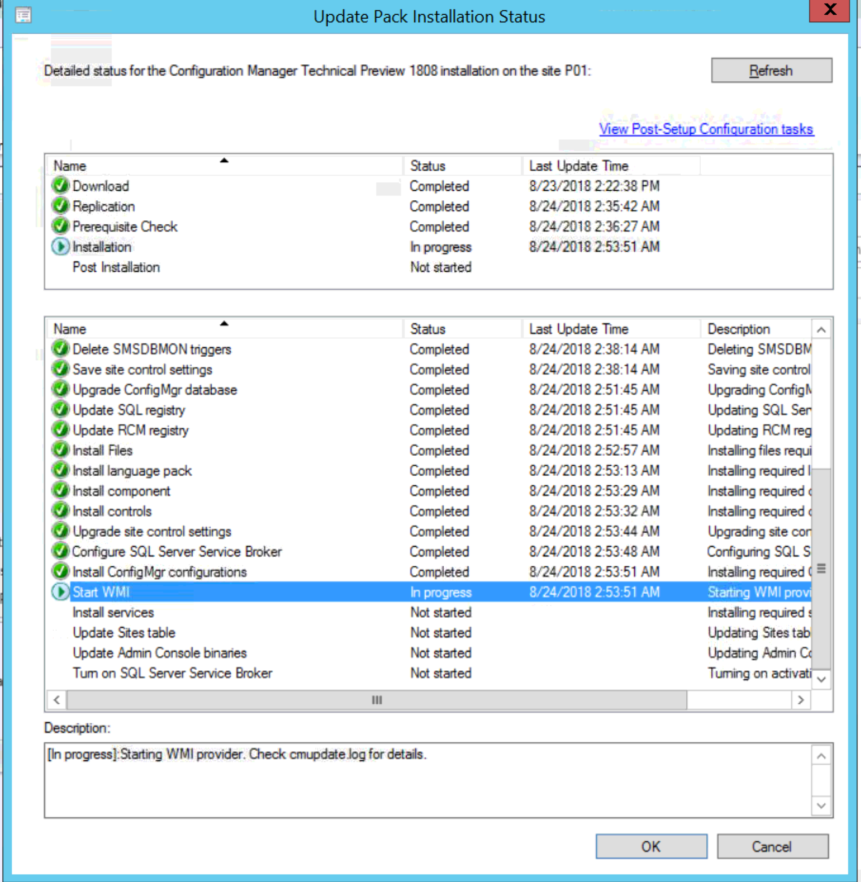The width and height of the screenshot is (861, 882).
Task: Select the Start WMI row text
Action: (x=101, y=592)
